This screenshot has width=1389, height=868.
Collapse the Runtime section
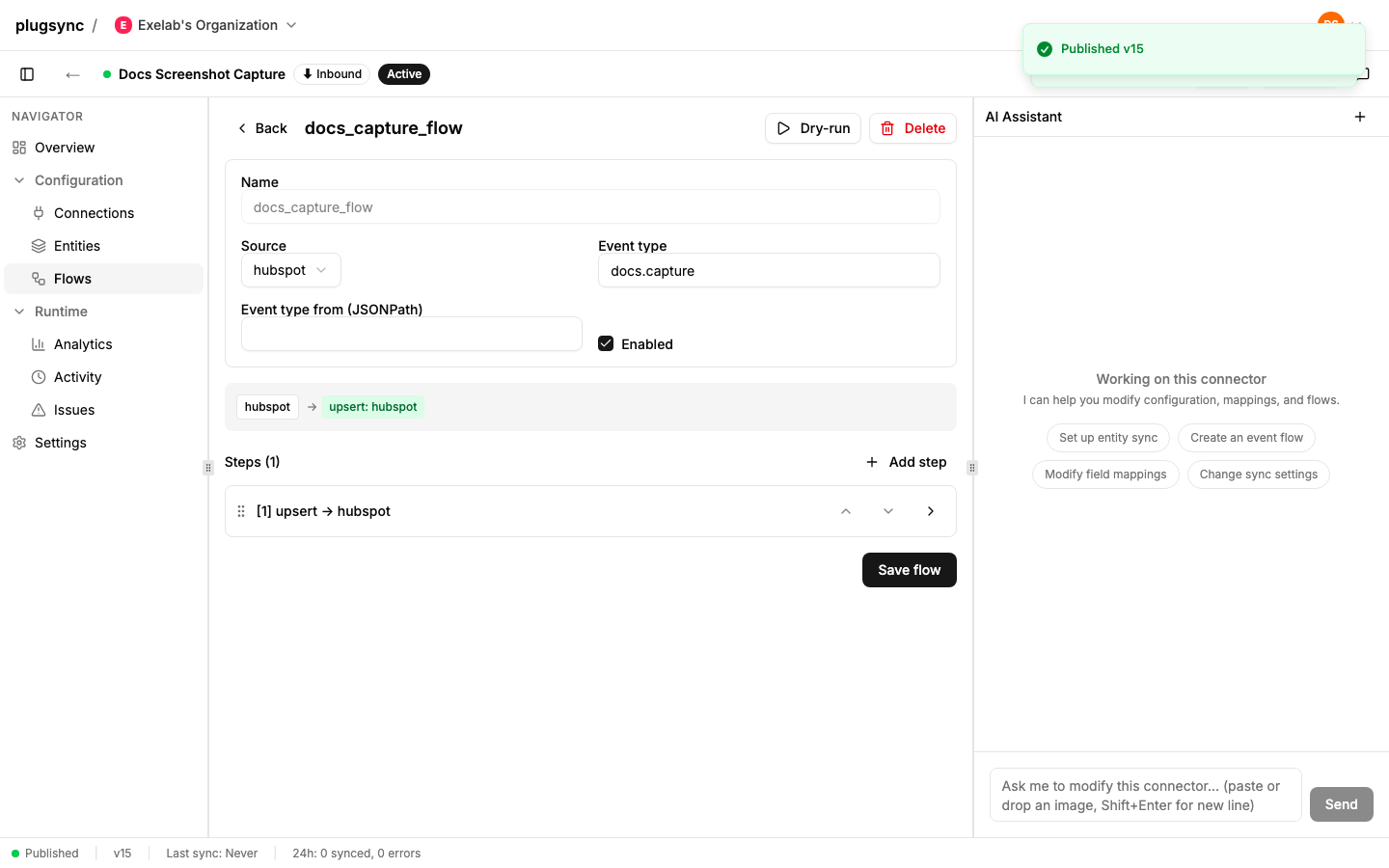[19, 312]
